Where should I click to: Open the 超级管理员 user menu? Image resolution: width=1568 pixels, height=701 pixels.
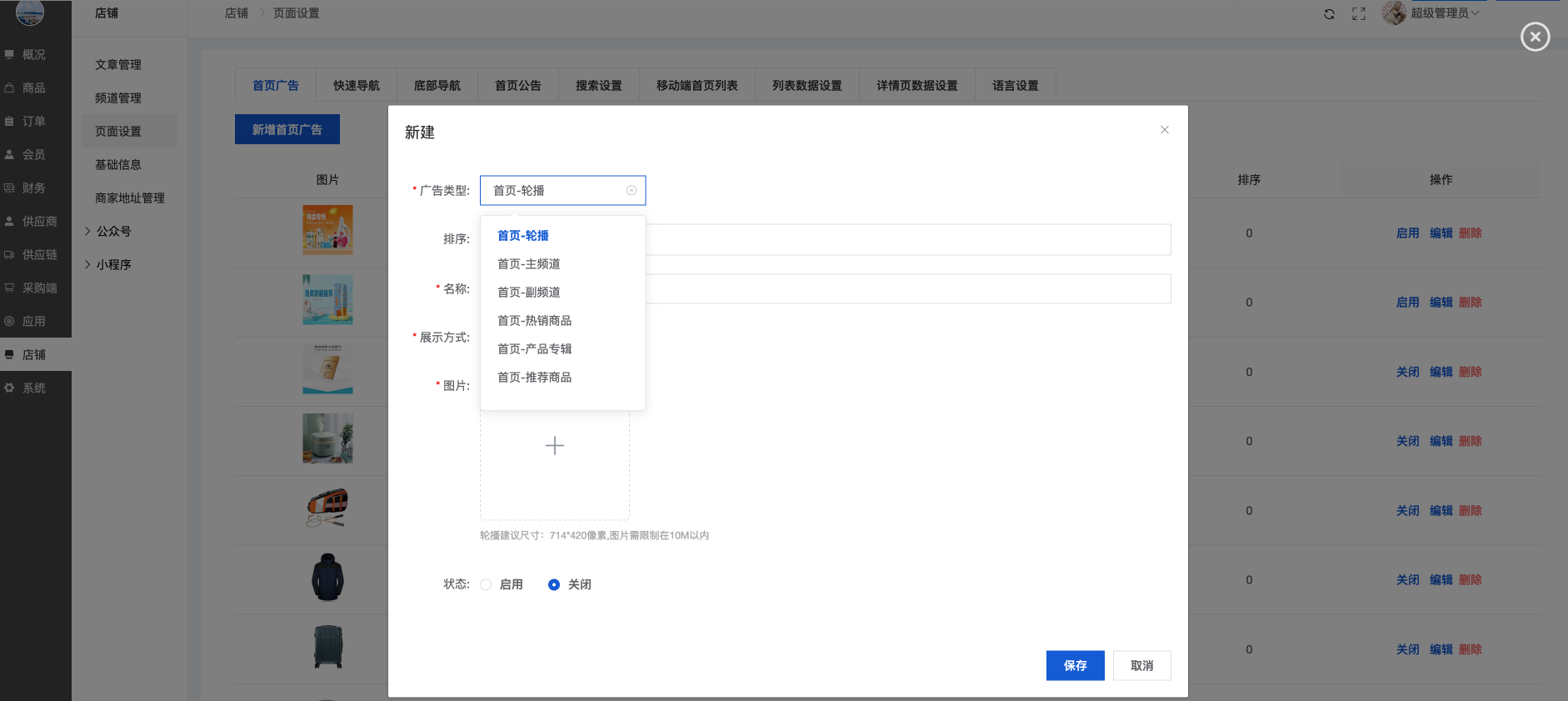click(1443, 13)
